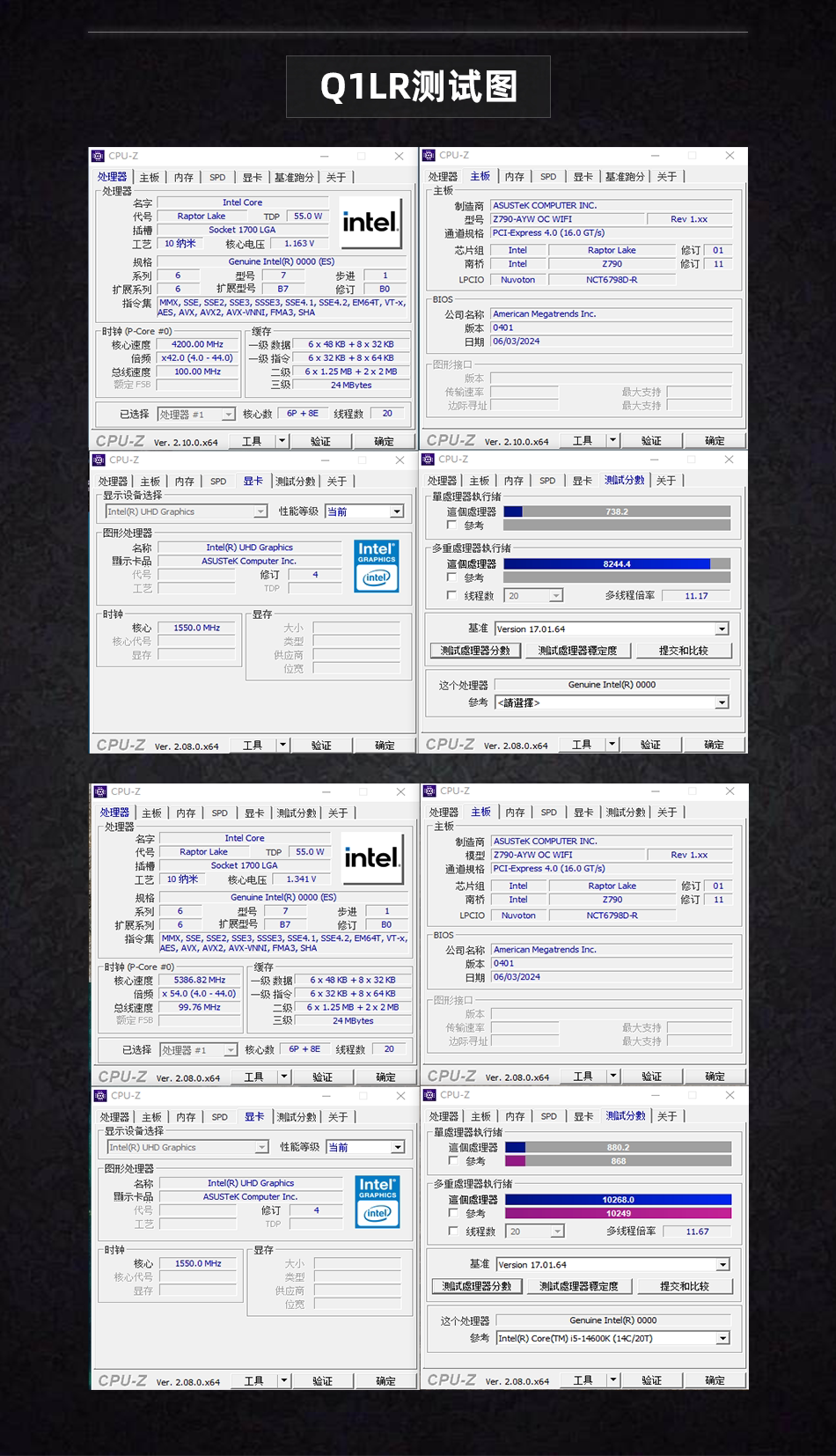Click CPU-Z title icon in 880.2 benchmark window
The width and height of the screenshot is (836, 1456).
pos(430,1094)
